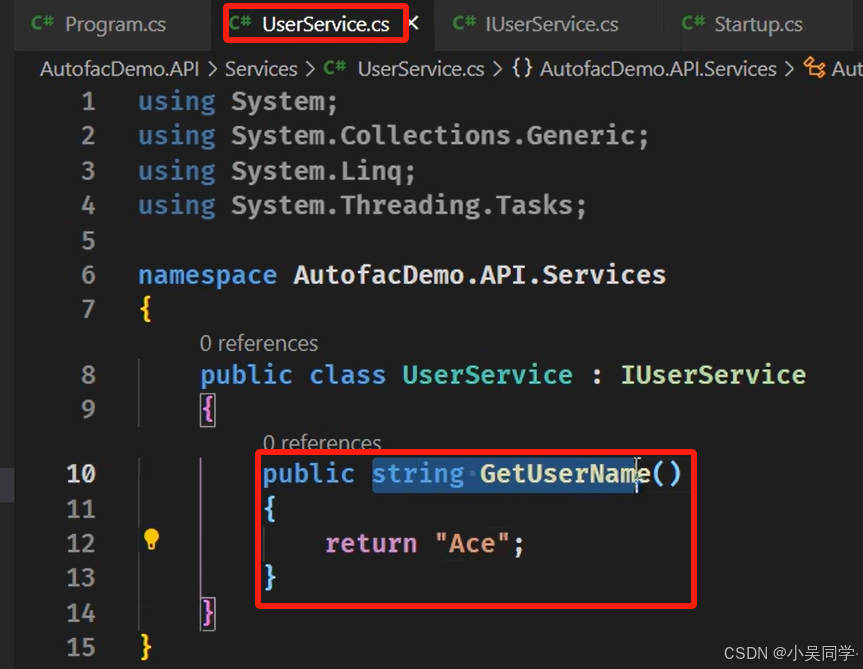The height and width of the screenshot is (669, 863).
Task: Click line number 6 in the gutter
Action: point(89,275)
